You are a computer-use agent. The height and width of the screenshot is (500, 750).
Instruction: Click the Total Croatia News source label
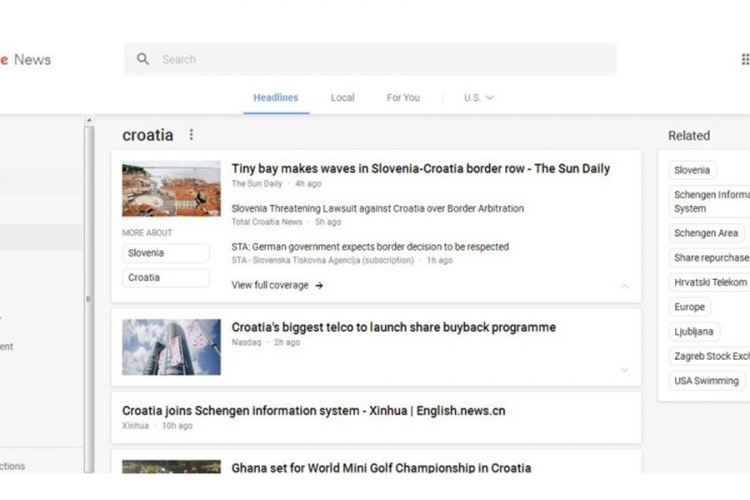[267, 222]
